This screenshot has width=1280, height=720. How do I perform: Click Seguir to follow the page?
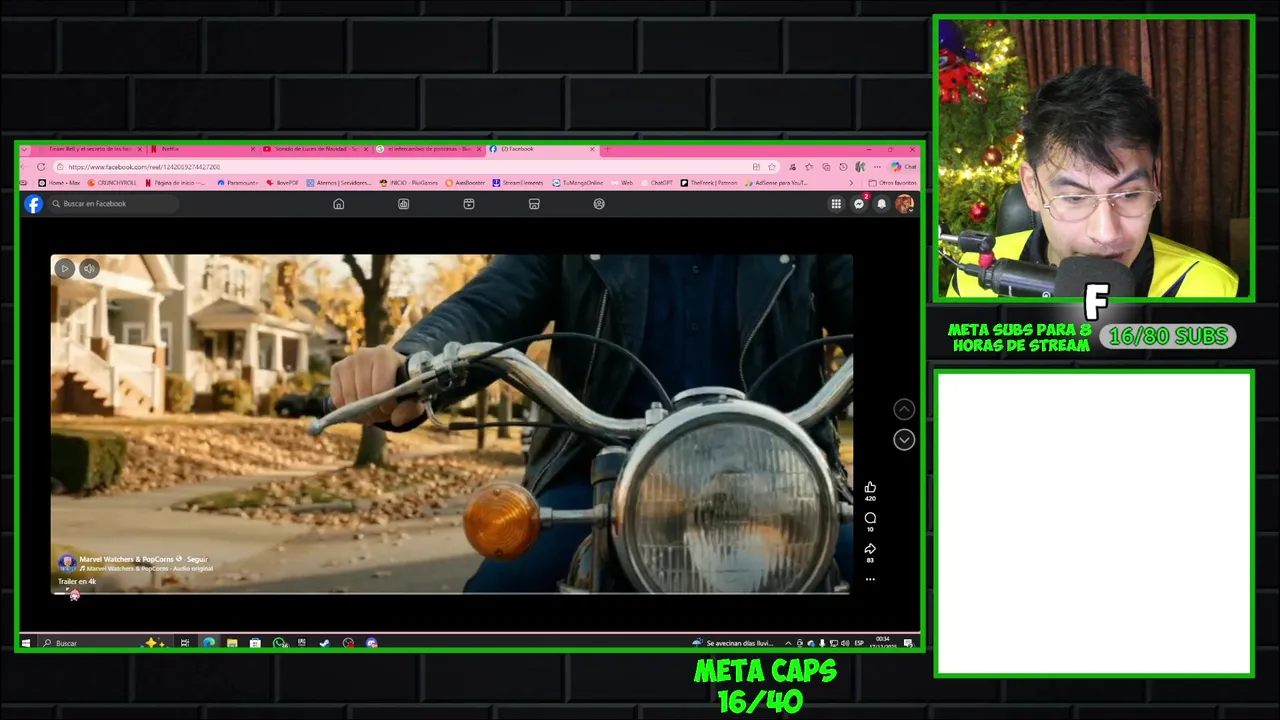(197, 559)
